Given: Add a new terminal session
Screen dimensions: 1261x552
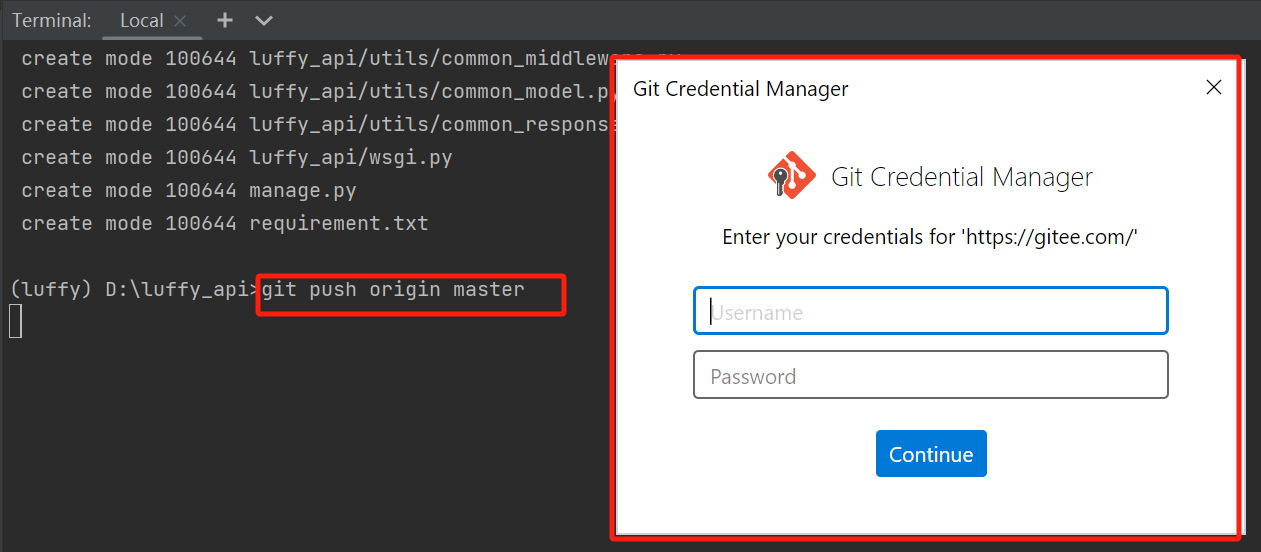Looking at the screenshot, I should [x=225, y=21].
